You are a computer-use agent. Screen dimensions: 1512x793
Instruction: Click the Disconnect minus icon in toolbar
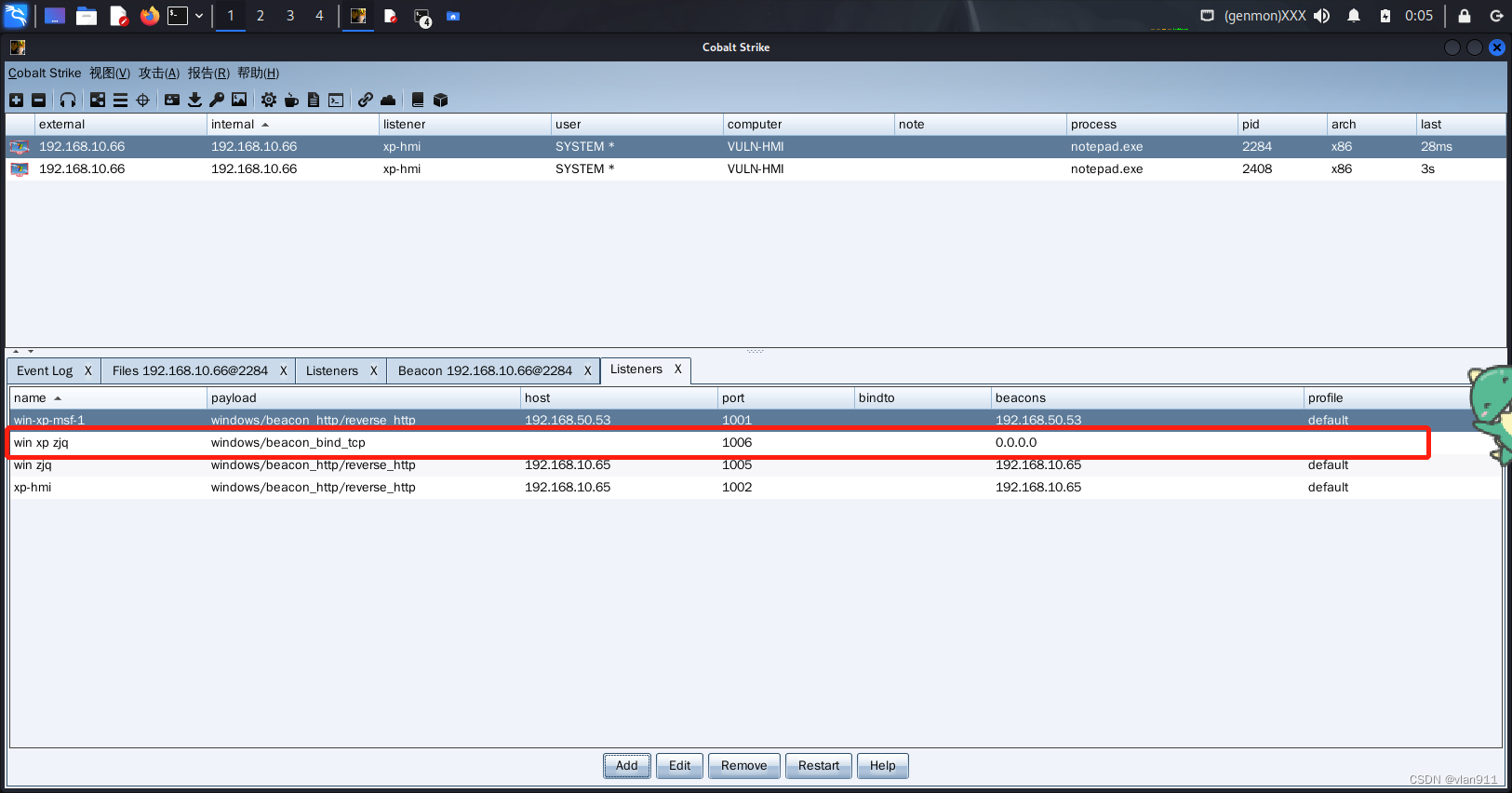click(38, 101)
